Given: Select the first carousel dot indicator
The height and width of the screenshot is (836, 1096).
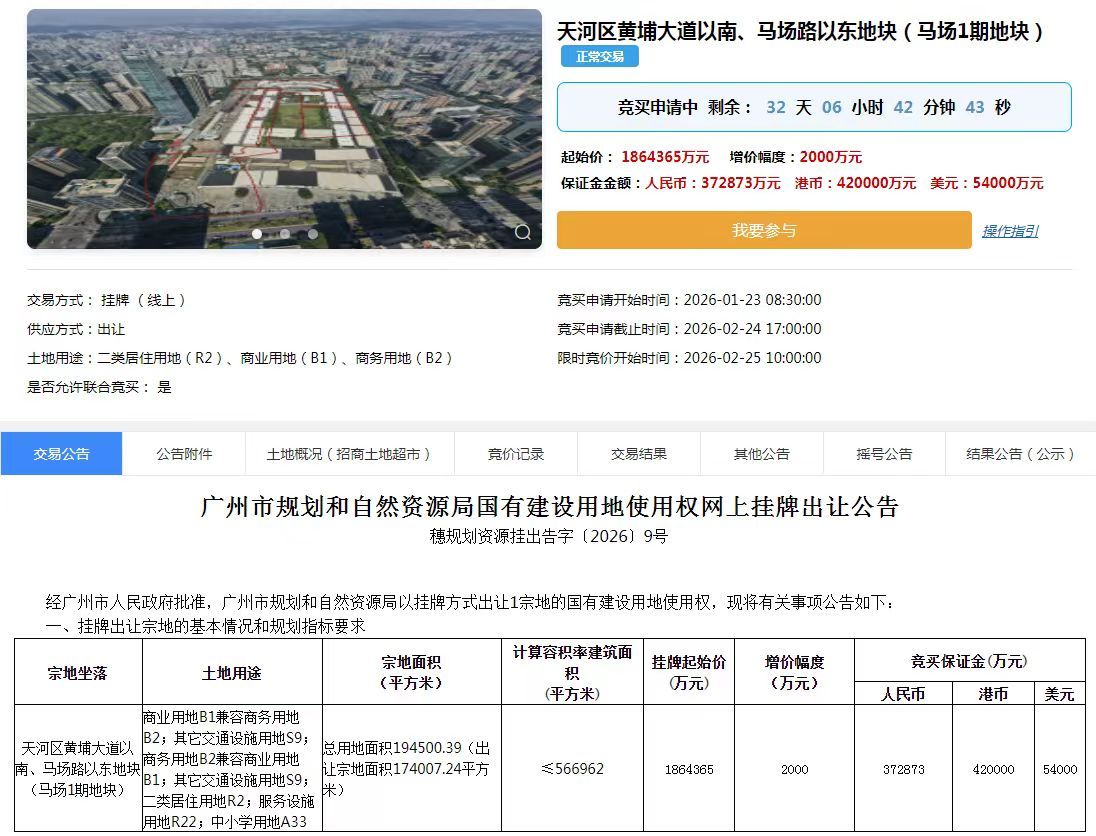Looking at the screenshot, I should [257, 234].
